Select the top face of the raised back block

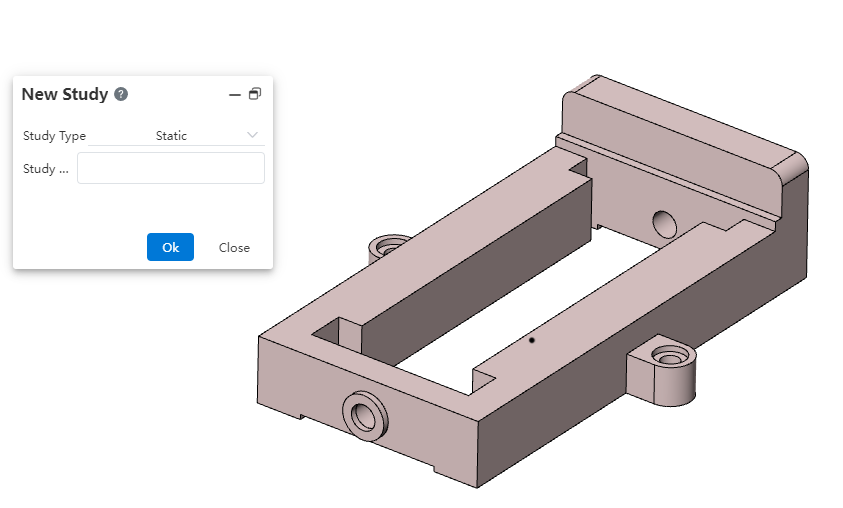(680, 118)
